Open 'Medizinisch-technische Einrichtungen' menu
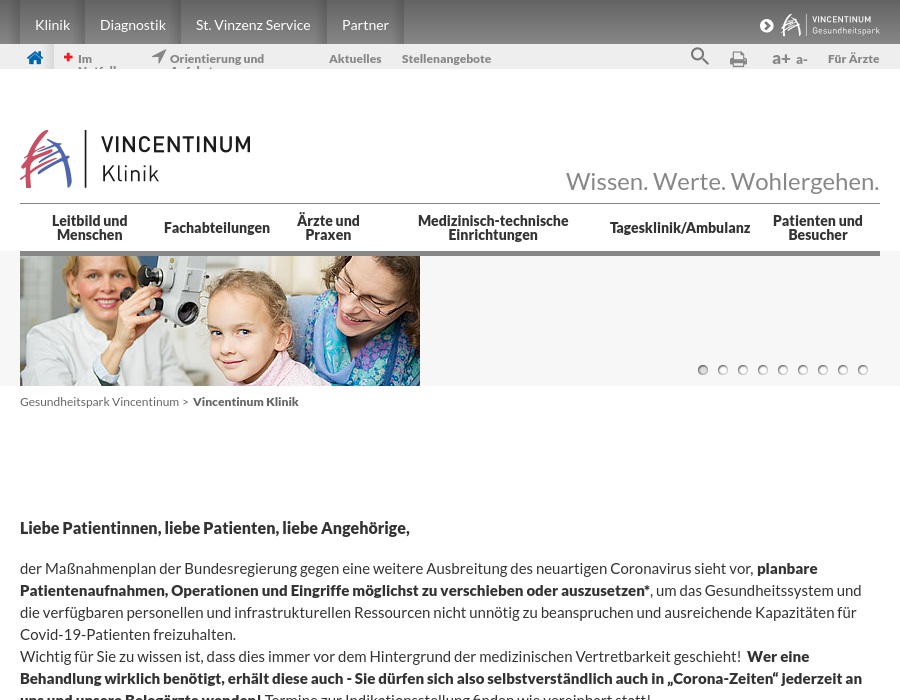Screen dimensions: 900x700 (492, 227)
